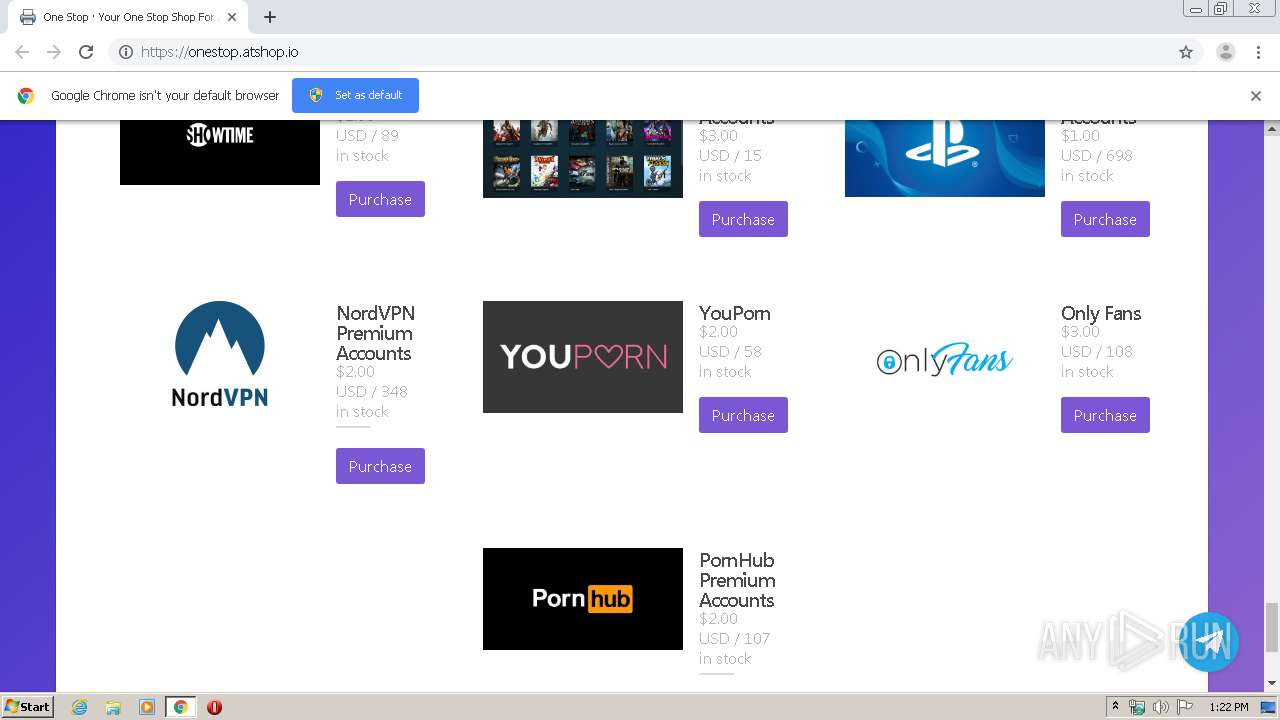Show hidden system tray icons
This screenshot has width=1280, height=720.
[x=1116, y=707]
